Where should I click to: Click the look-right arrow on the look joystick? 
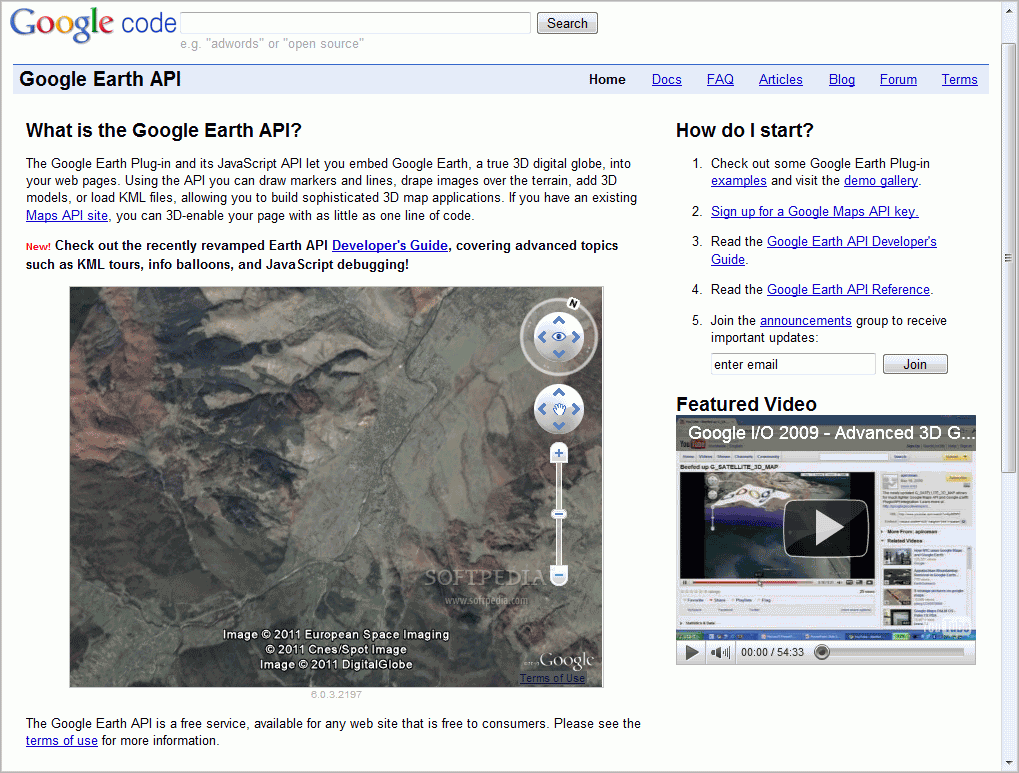[576, 337]
